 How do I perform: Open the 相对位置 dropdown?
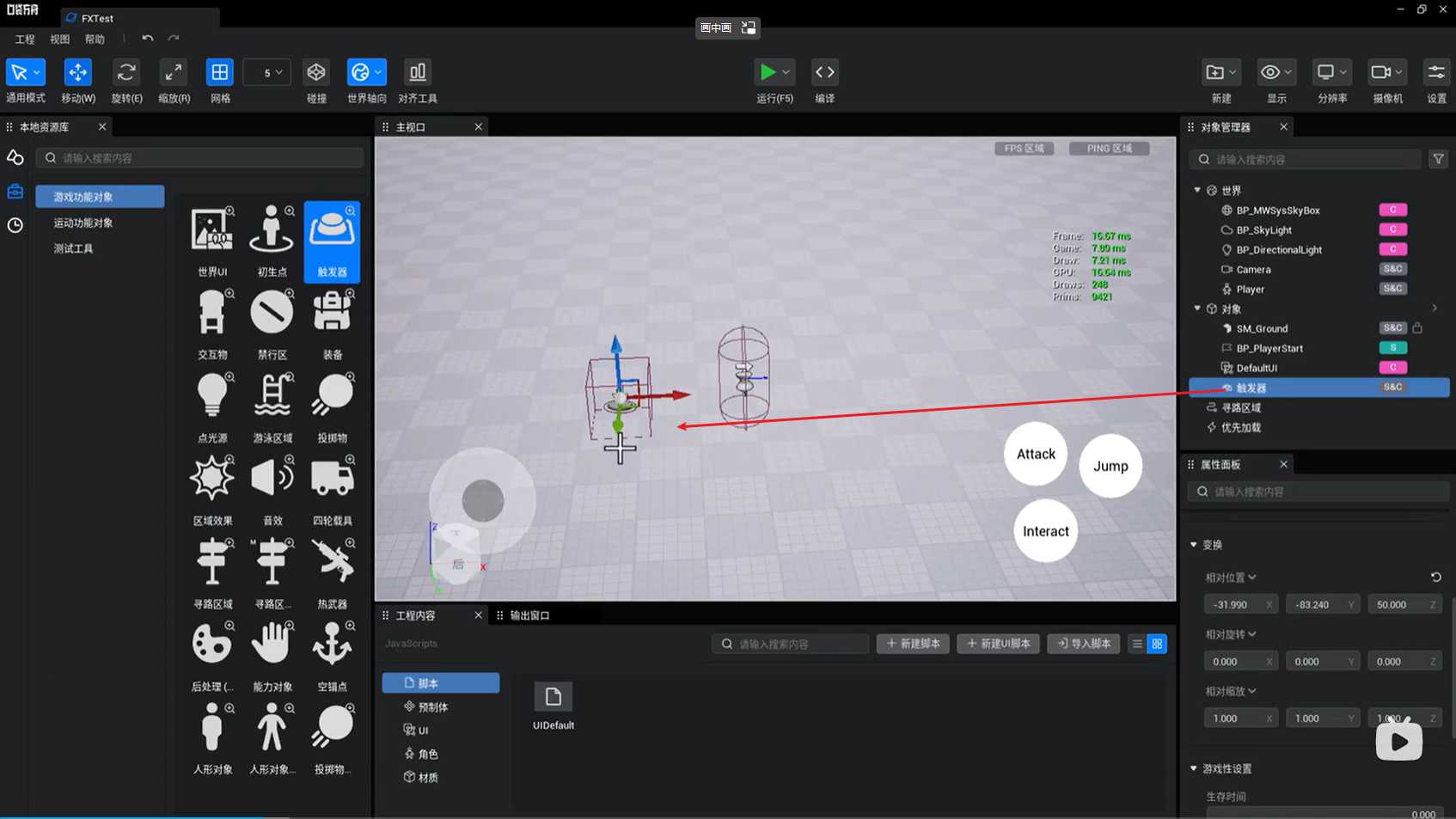pyautogui.click(x=1231, y=578)
